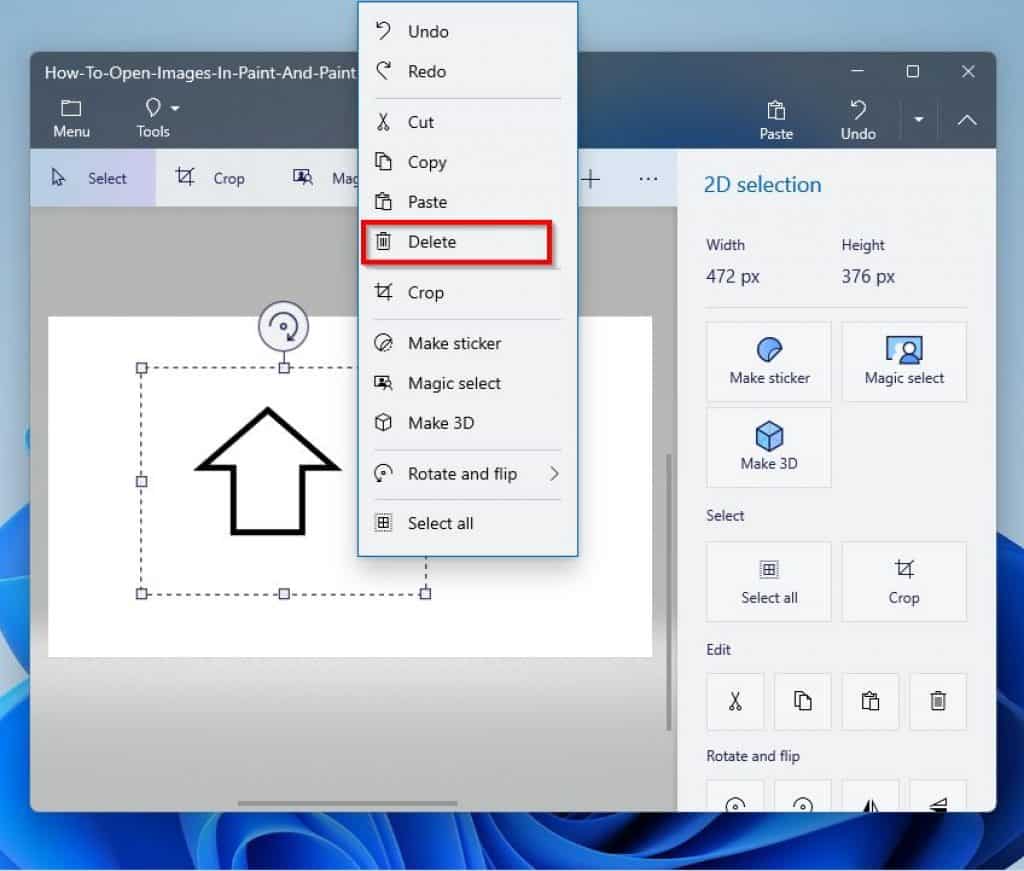The image size is (1024, 871).
Task: Click the trash Delete icon under Edit
Action: click(938, 701)
